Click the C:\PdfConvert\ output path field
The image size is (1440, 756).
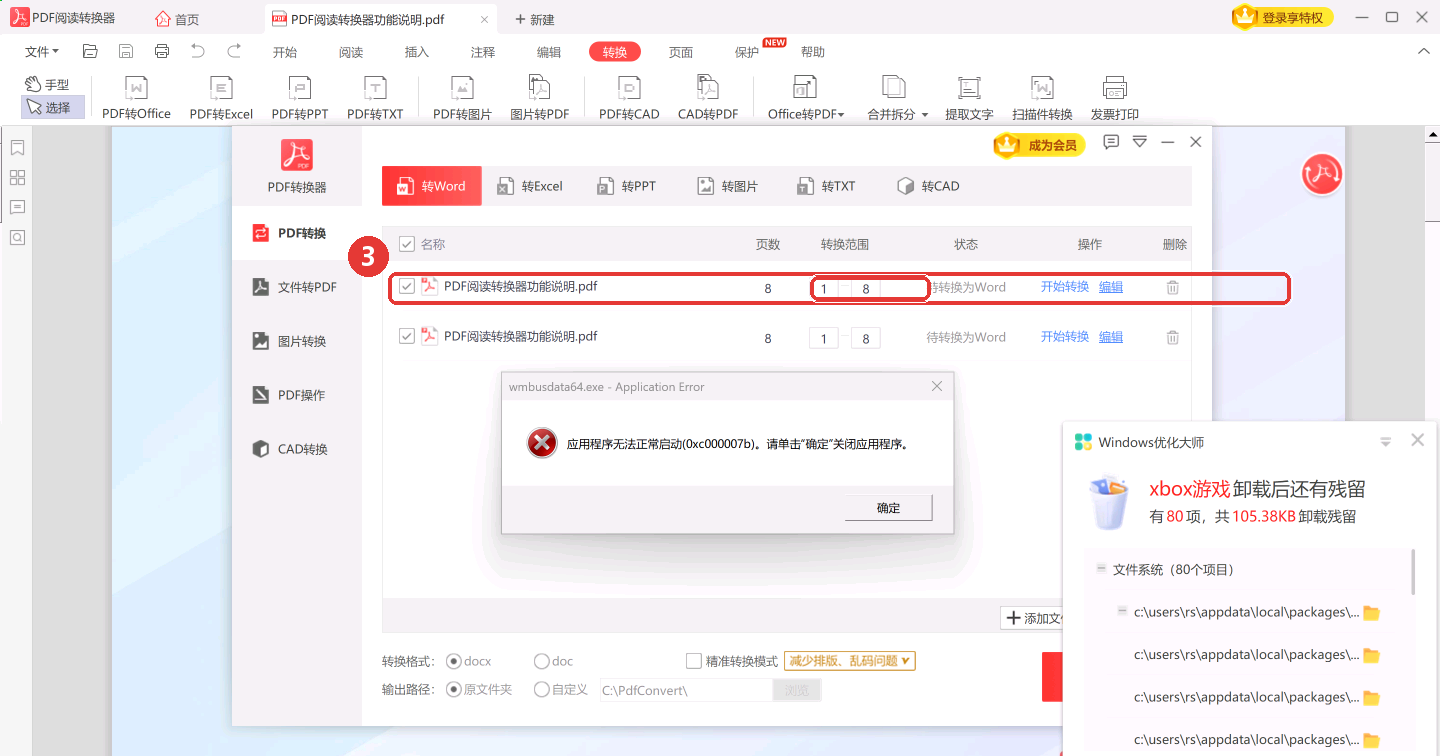coord(686,690)
